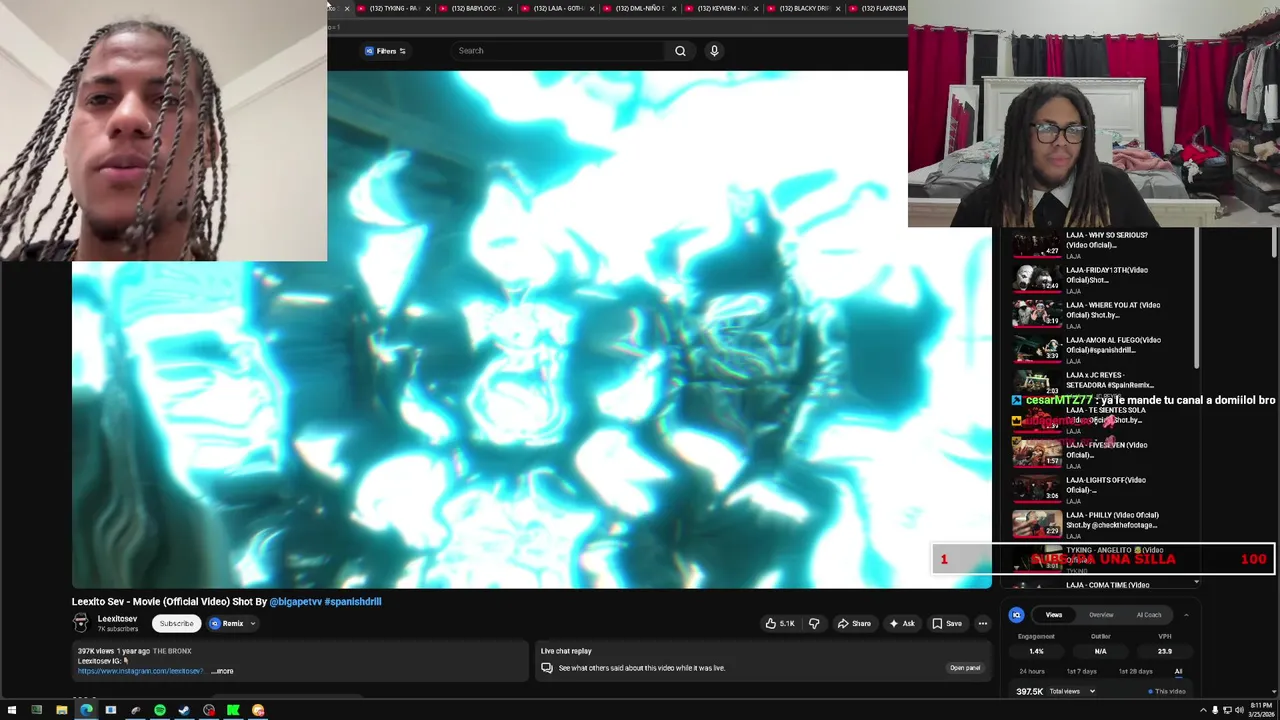1280x720 pixels.
Task: Select the Views tab in vidIQ panel
Action: click(x=1054, y=615)
